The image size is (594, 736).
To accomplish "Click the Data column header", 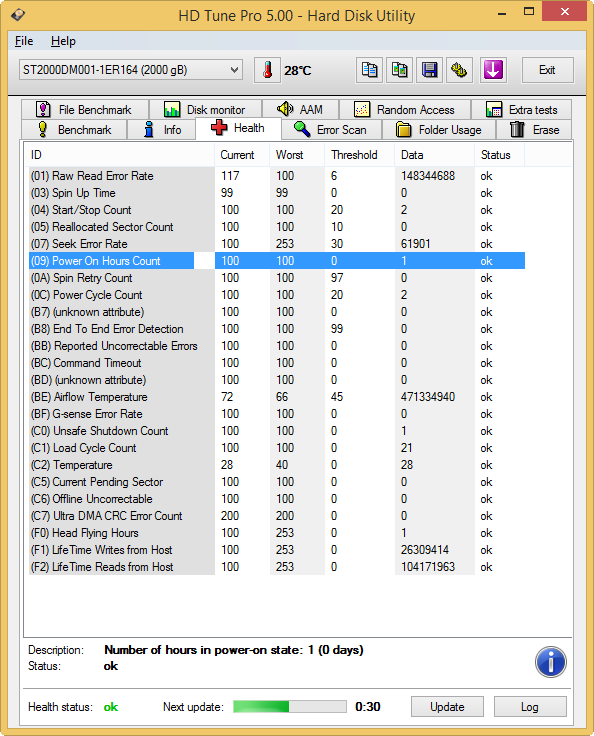I will pos(434,155).
